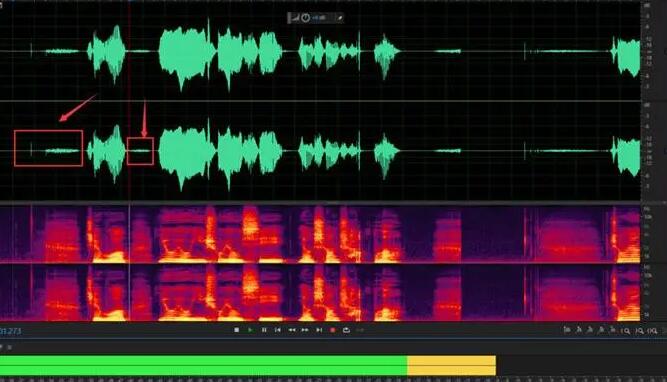The image size is (667, 382).
Task: Pause playback with the Pause button
Action: point(264,330)
